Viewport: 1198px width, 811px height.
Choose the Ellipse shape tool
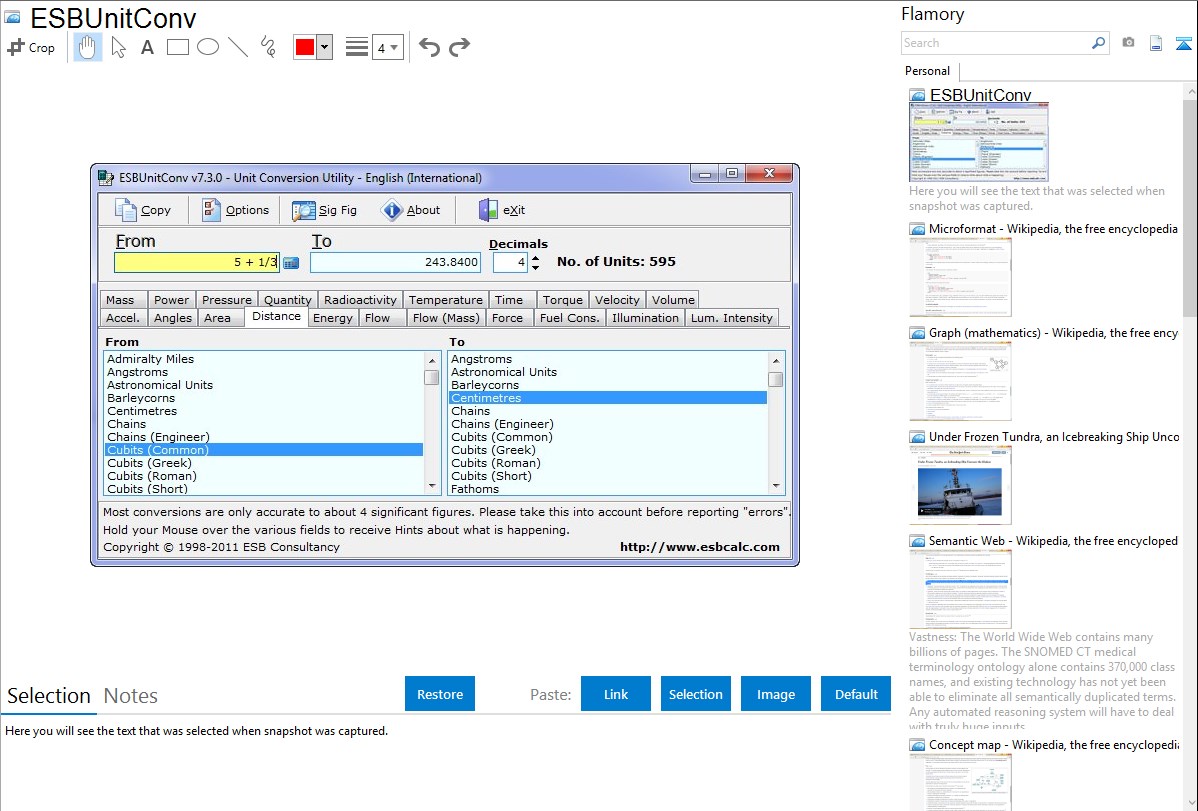click(208, 47)
